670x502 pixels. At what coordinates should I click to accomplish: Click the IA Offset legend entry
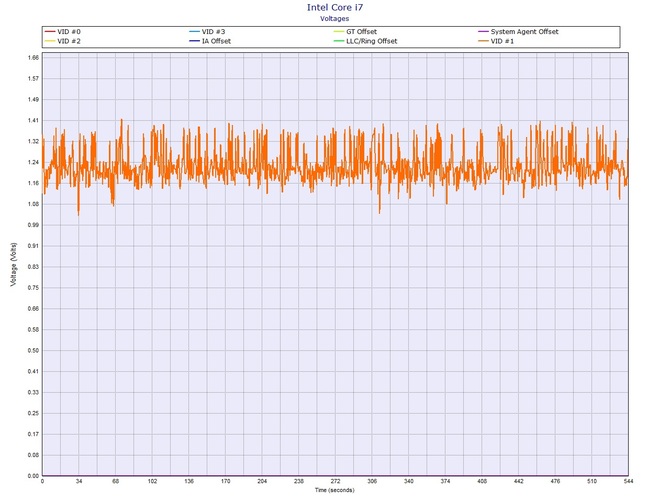[210, 41]
